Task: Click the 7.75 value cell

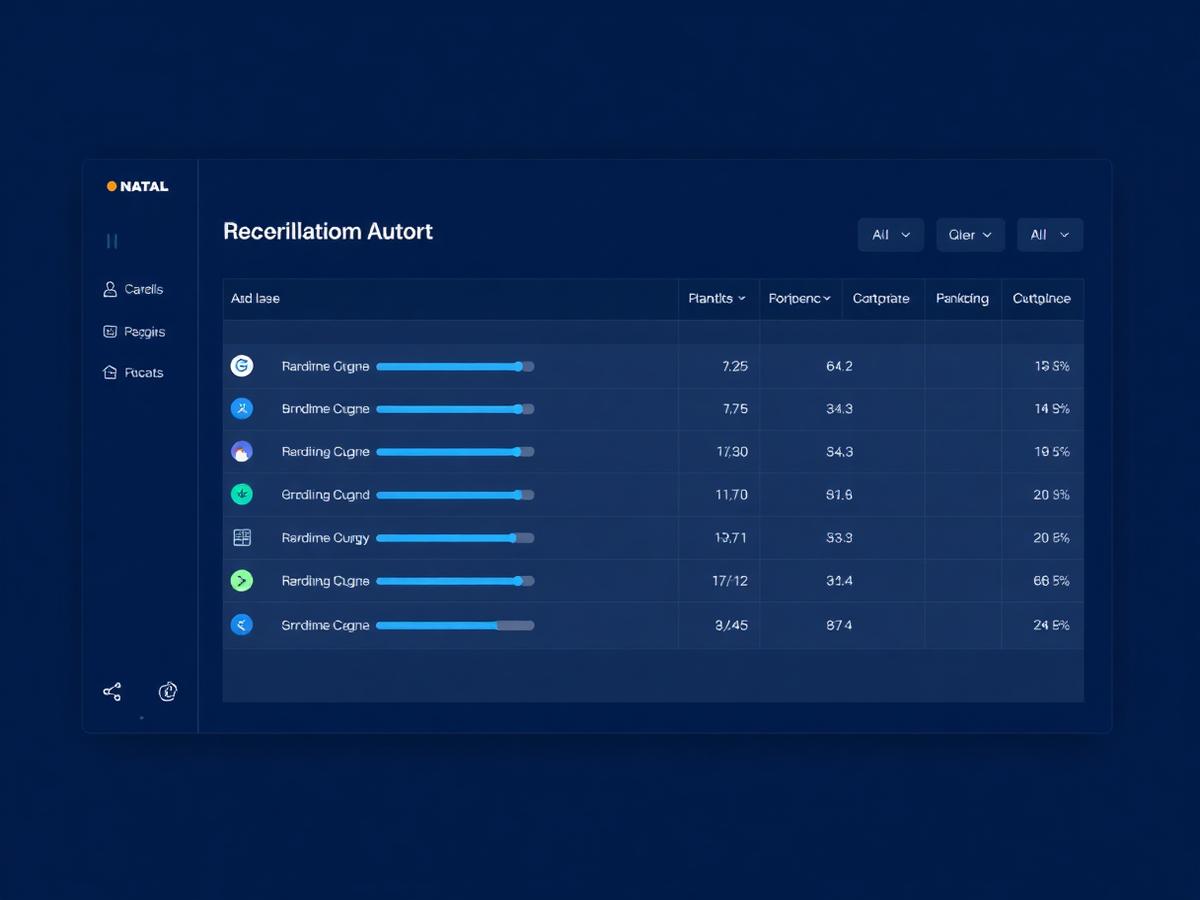Action: point(734,409)
